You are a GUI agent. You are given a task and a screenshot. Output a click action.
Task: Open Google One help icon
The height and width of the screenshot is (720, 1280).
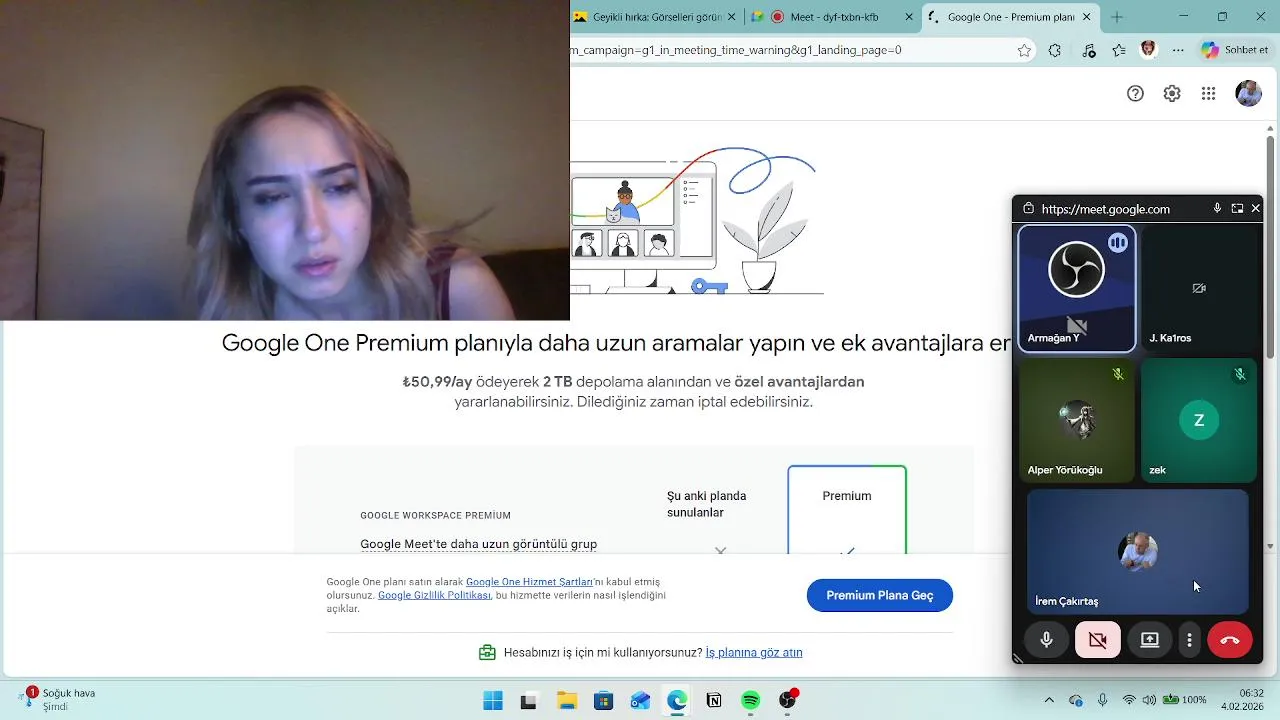click(1135, 94)
